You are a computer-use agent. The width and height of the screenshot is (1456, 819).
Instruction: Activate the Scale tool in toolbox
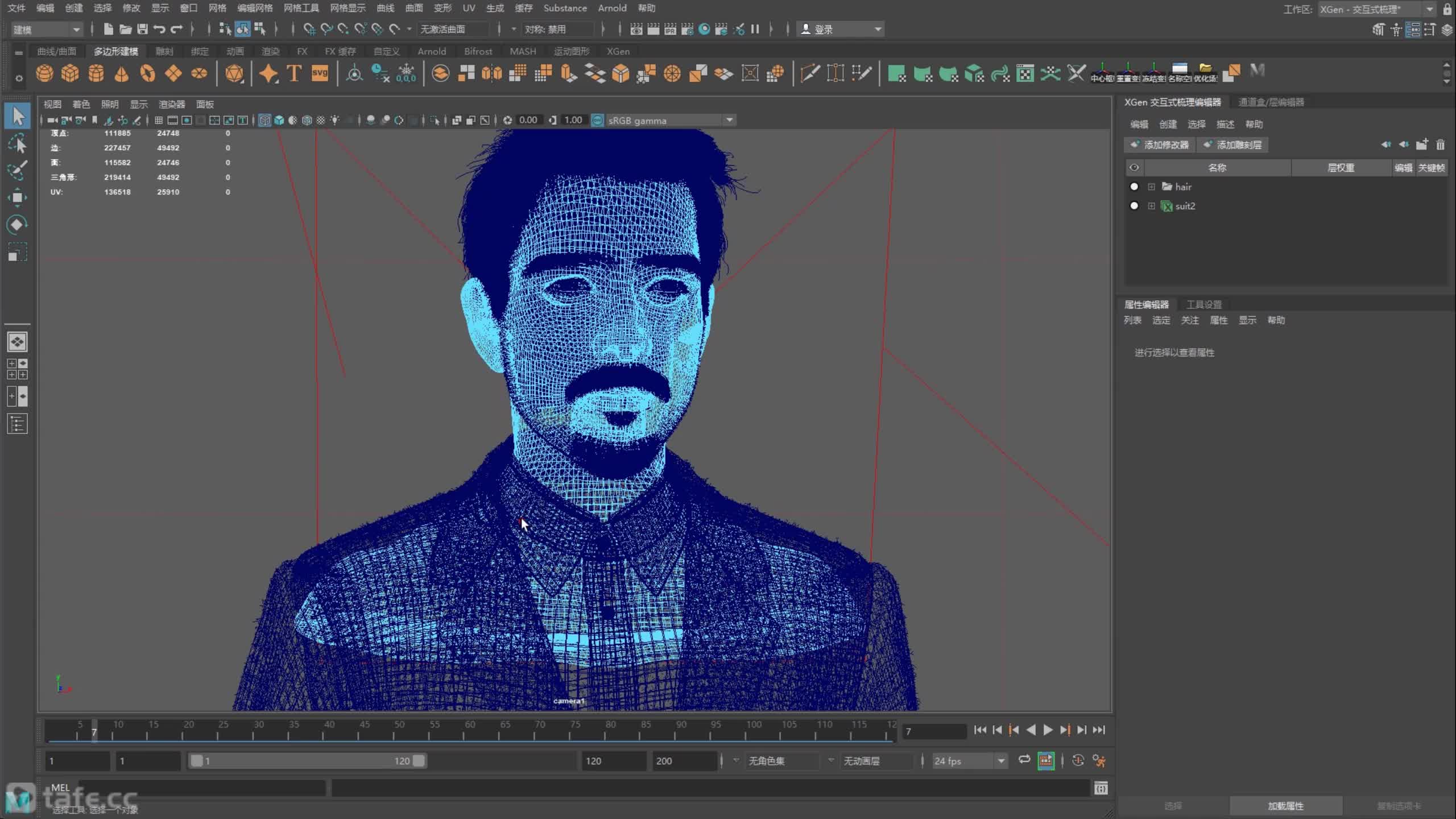pyautogui.click(x=17, y=252)
